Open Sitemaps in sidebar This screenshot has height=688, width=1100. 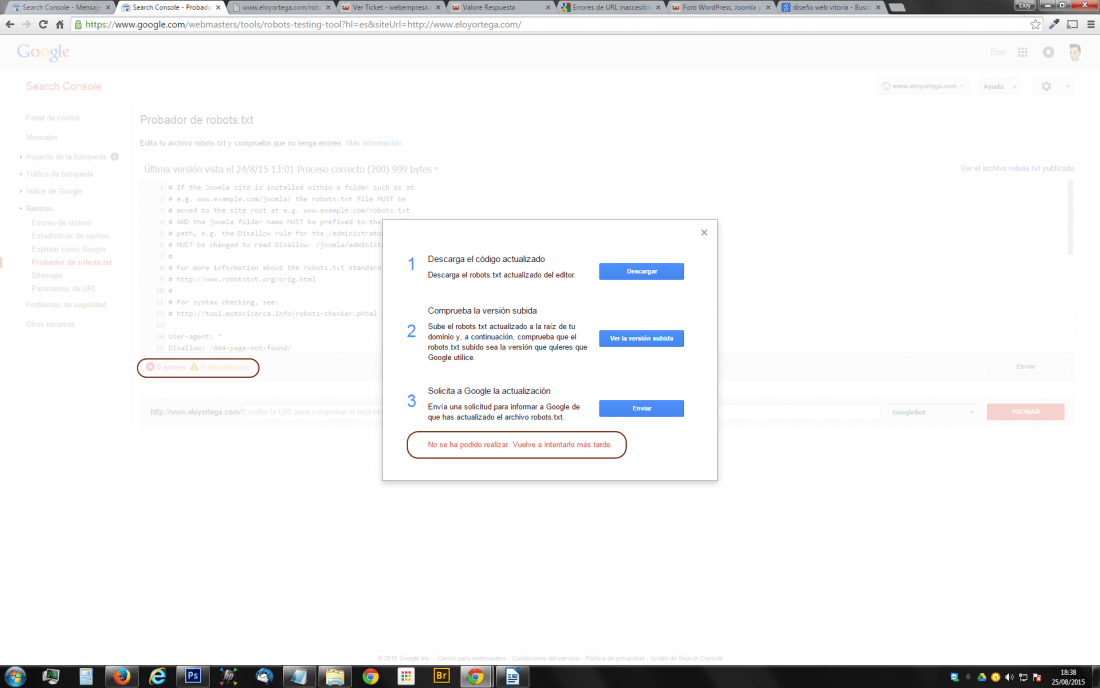click(x=47, y=276)
